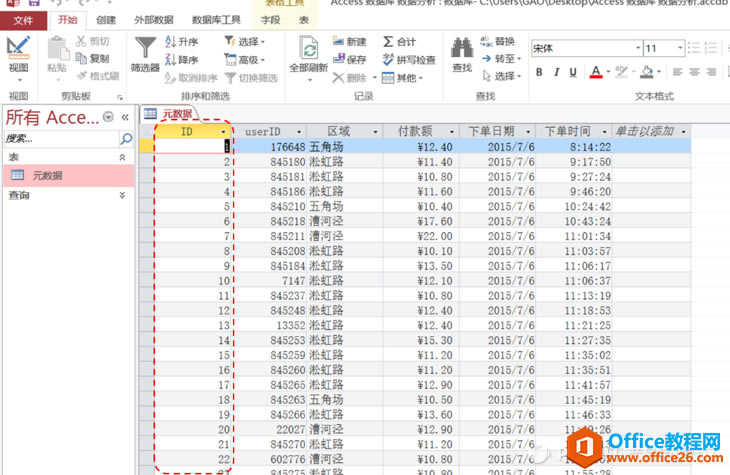Click the 区域 column header
Viewport: 730px width, 475px height.
point(345,132)
